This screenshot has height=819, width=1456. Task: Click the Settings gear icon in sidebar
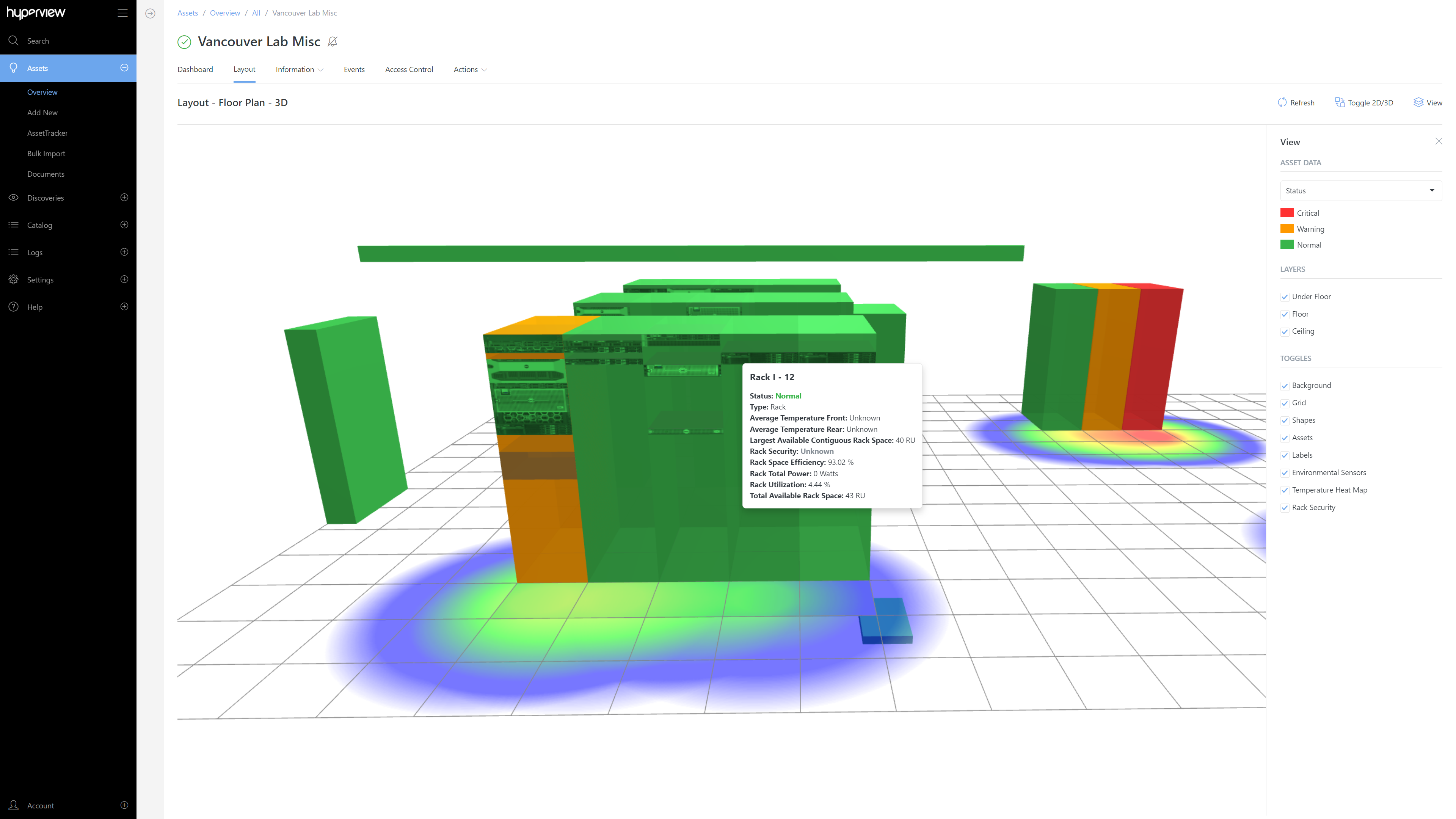[14, 280]
